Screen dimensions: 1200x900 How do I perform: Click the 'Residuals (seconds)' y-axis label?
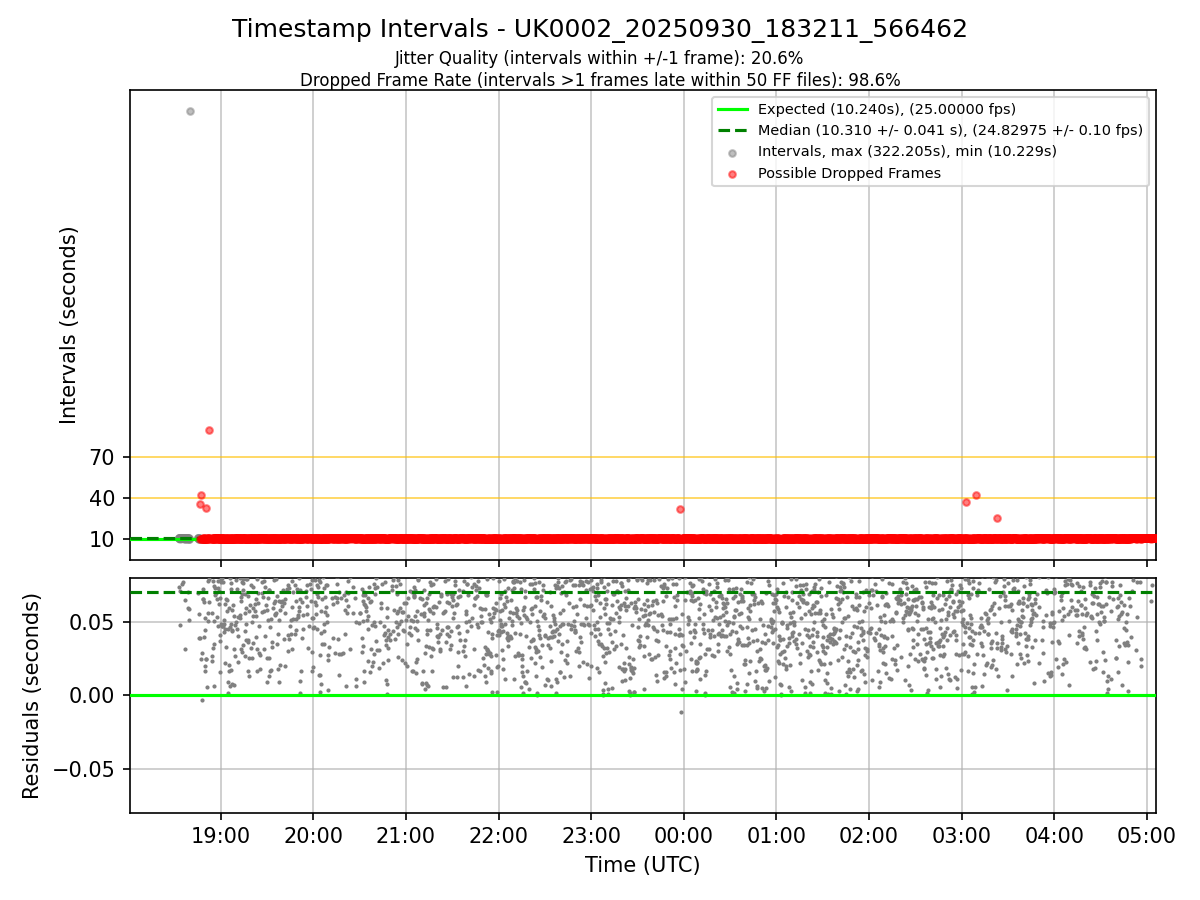click(x=32, y=696)
